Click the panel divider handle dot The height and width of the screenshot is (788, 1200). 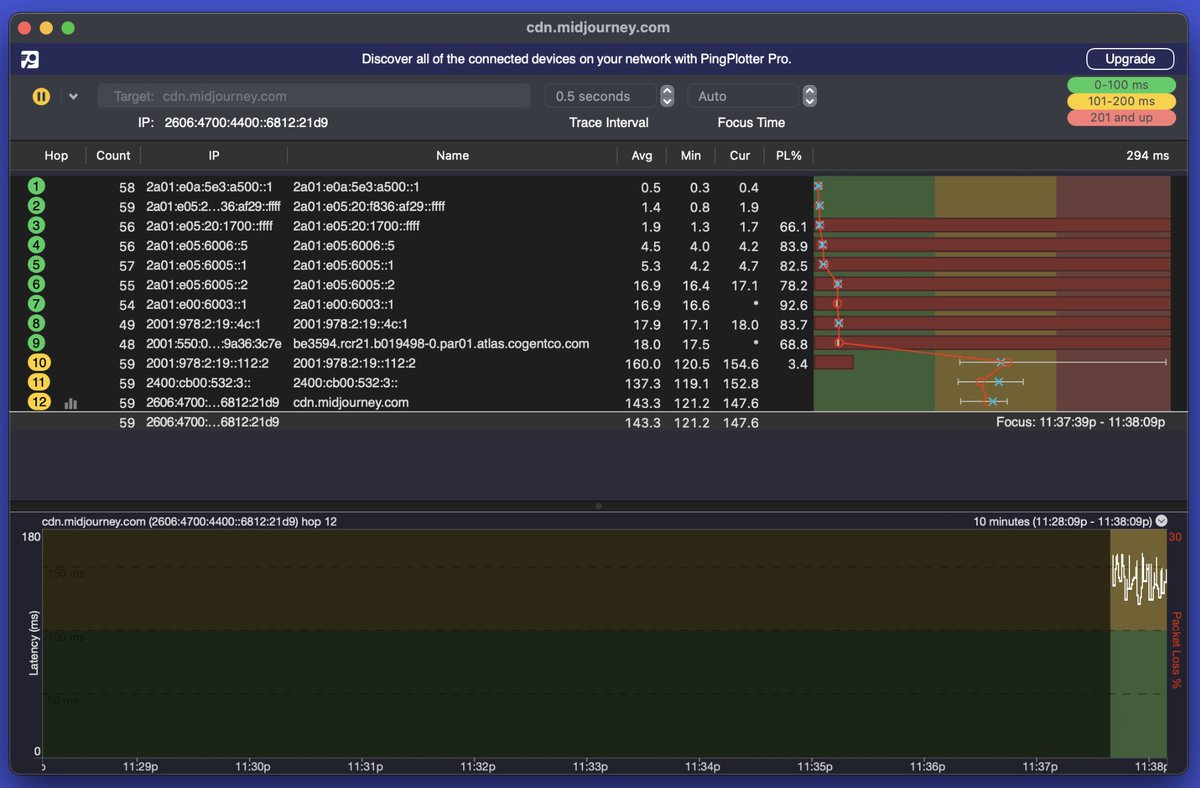(x=598, y=506)
